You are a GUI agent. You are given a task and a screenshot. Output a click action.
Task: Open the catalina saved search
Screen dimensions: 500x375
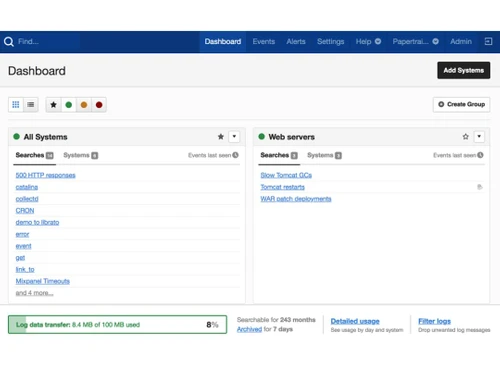(27, 187)
